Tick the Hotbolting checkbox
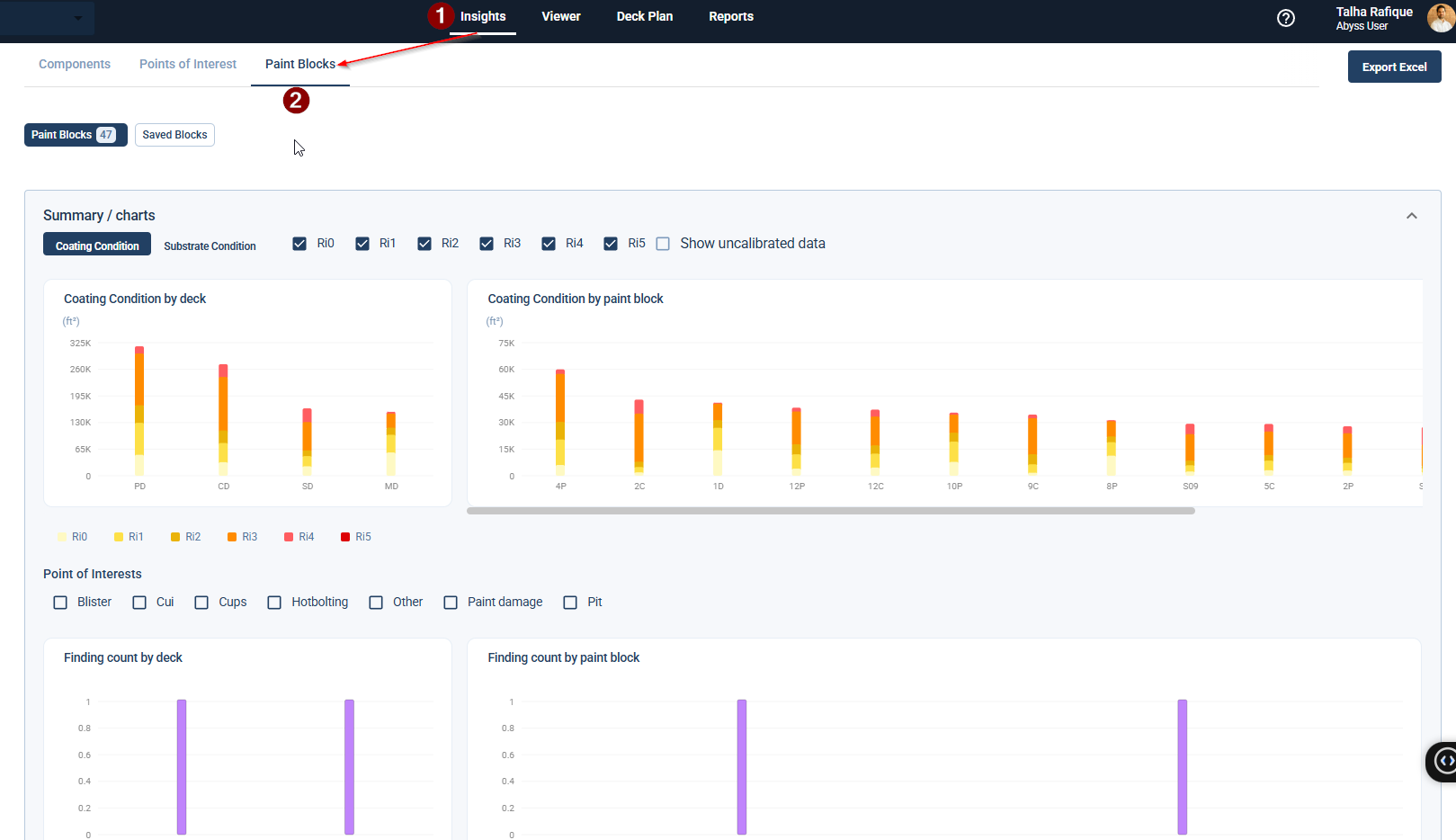Image resolution: width=1456 pixels, height=840 pixels. (274, 603)
